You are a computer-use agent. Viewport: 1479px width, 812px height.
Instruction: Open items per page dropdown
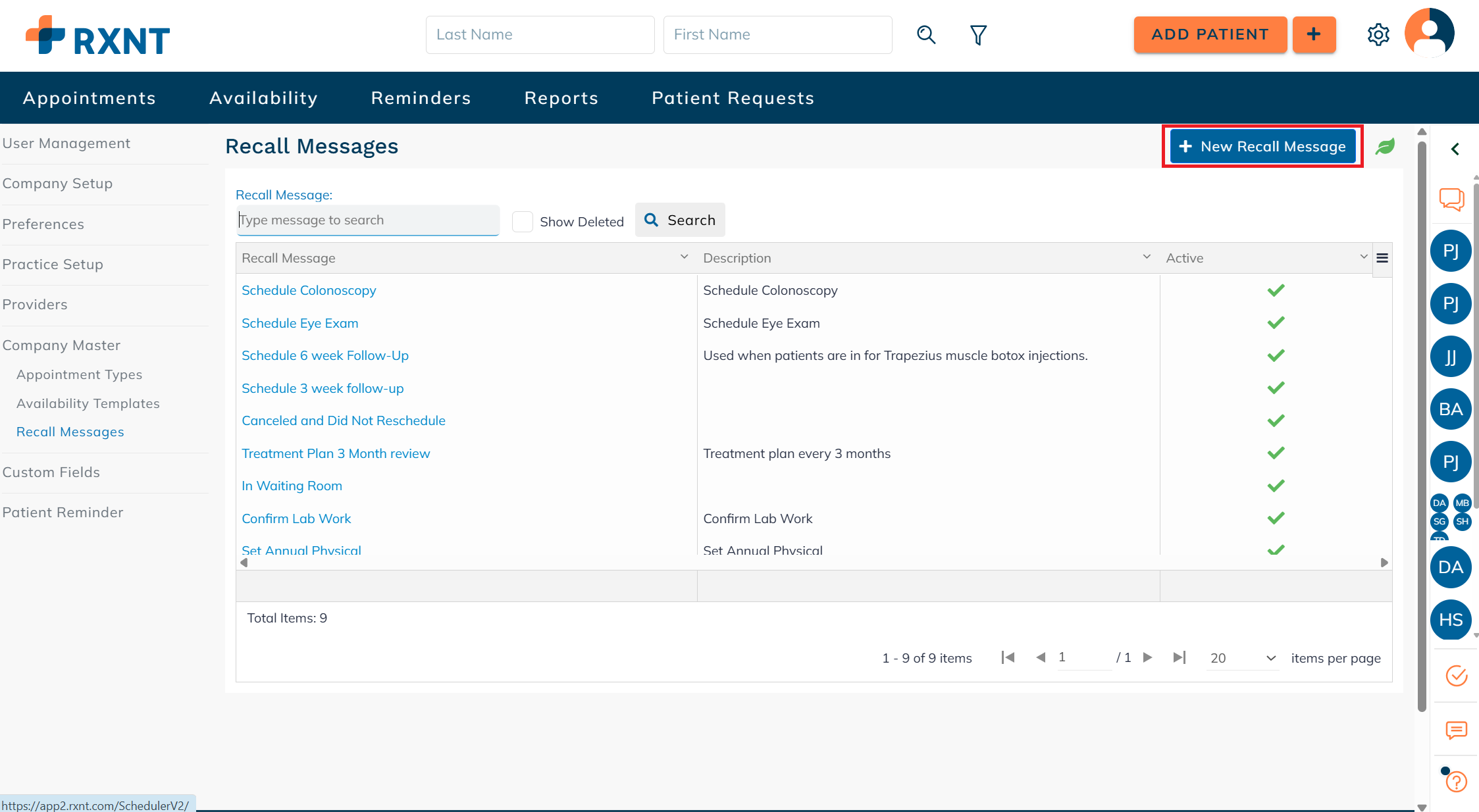(x=1243, y=658)
